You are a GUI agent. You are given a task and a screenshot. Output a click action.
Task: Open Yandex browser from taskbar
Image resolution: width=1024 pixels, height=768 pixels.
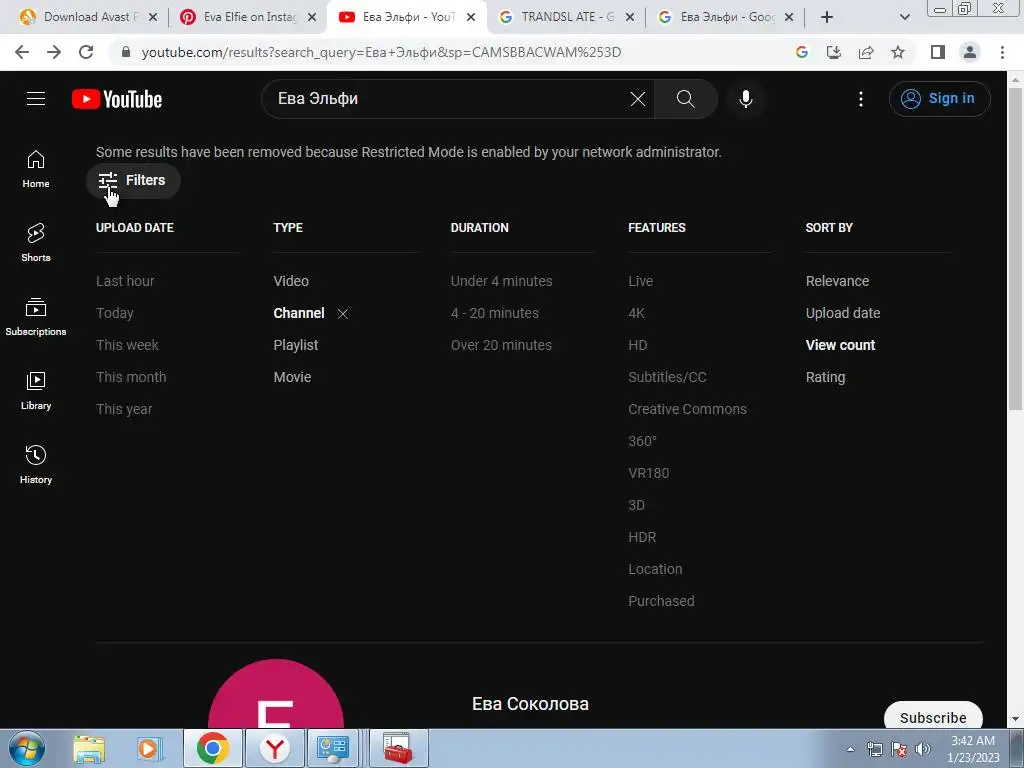tap(275, 748)
